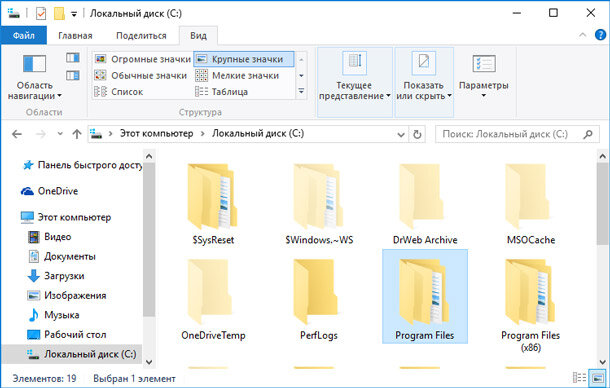610x388 pixels.
Task: Open Панель быстрого доступа in navigation pane
Action: coord(82,165)
